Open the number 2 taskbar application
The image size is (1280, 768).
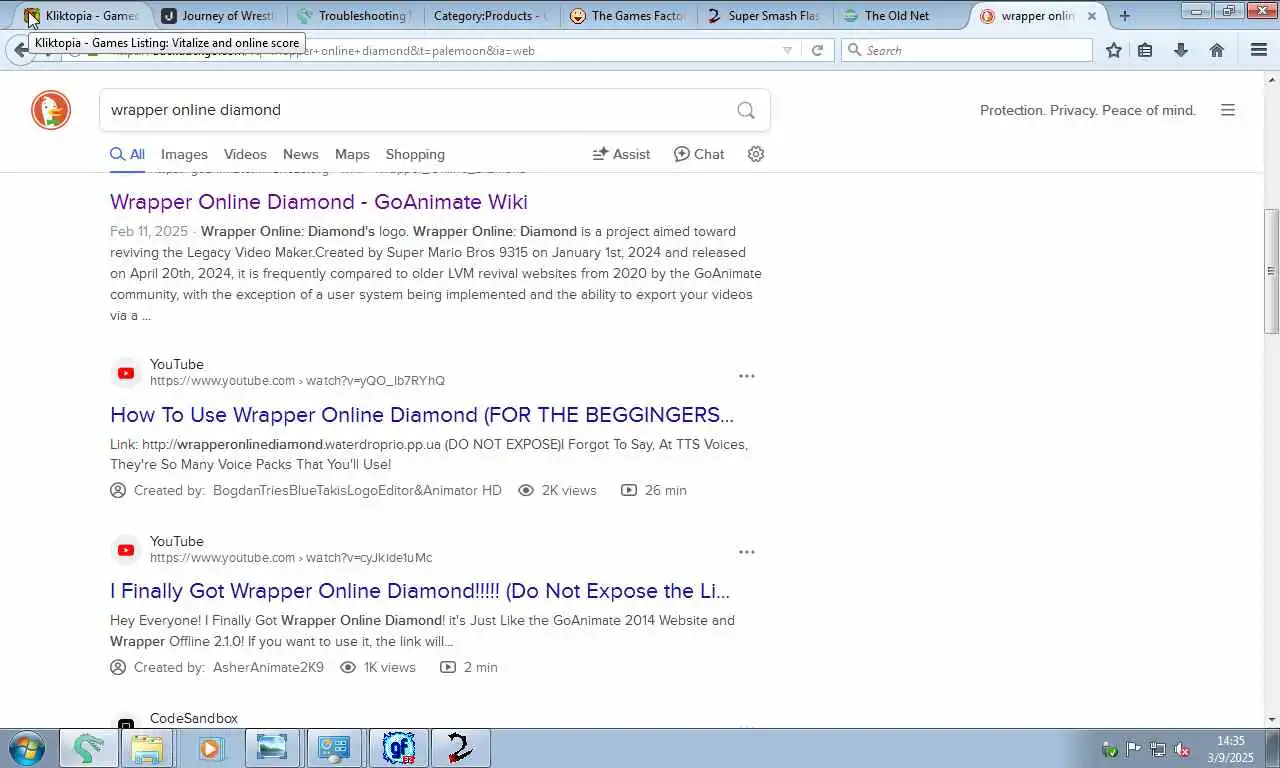461,748
